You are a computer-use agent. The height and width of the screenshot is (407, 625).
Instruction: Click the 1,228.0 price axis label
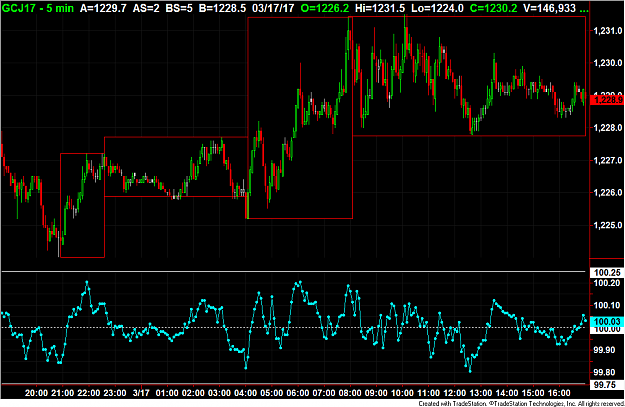607,128
